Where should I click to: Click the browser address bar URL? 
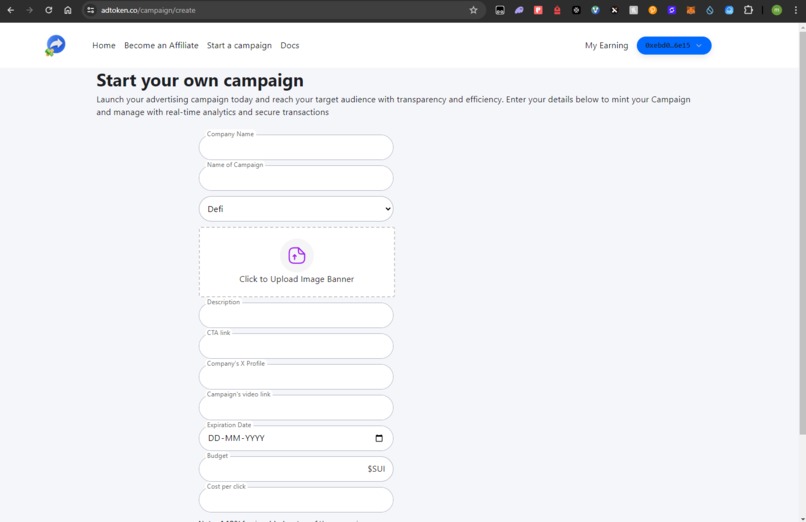coord(148,10)
